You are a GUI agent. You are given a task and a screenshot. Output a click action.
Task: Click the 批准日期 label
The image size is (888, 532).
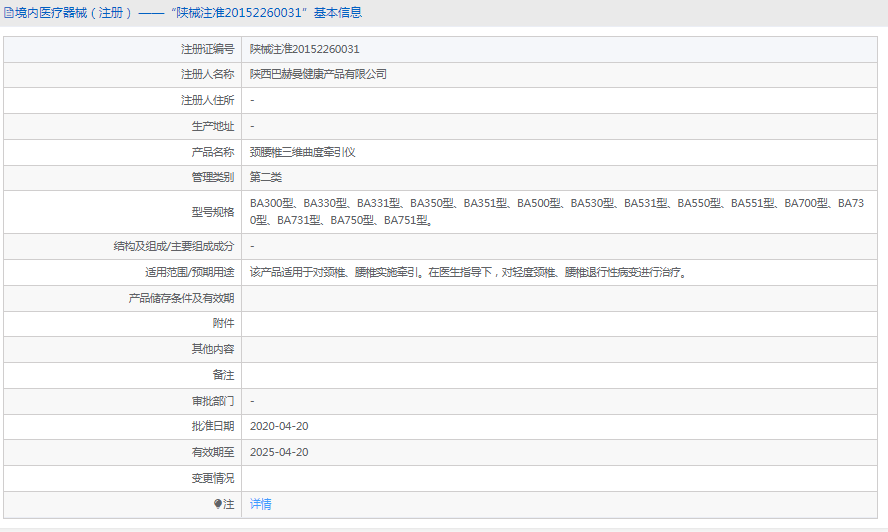click(x=212, y=426)
